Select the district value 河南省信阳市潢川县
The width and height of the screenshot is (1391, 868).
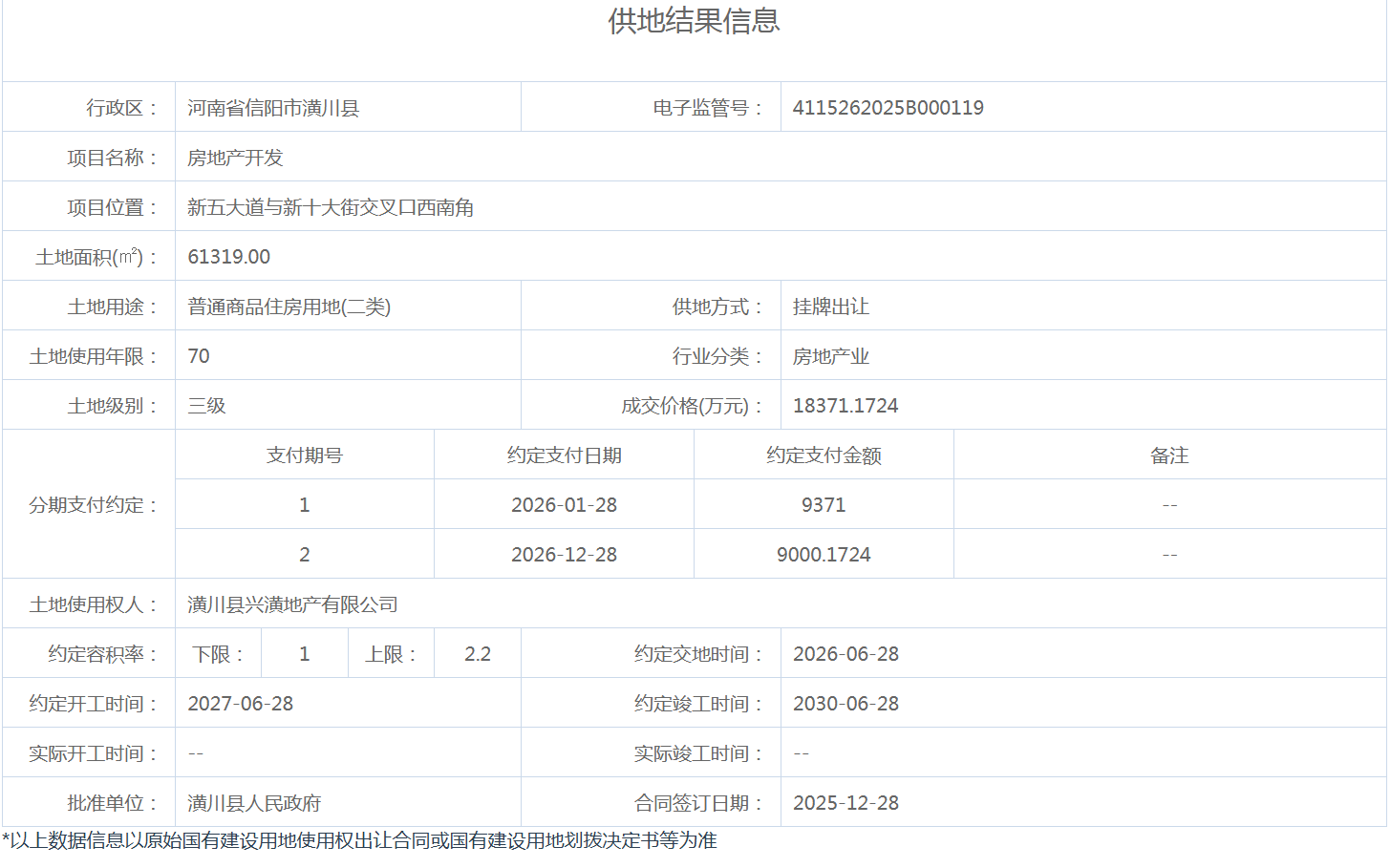tap(273, 108)
